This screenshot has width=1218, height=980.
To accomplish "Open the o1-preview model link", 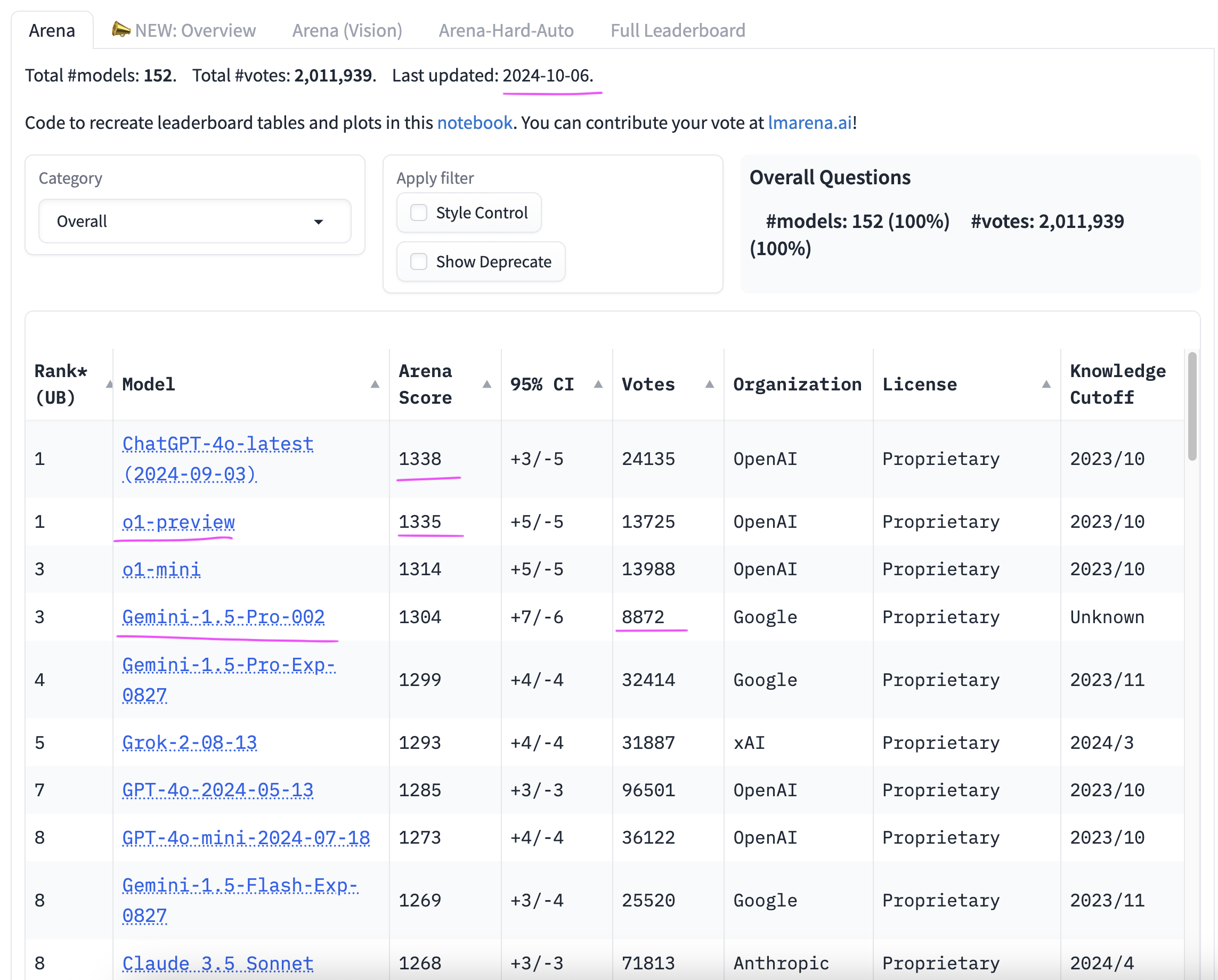I will pos(178,522).
